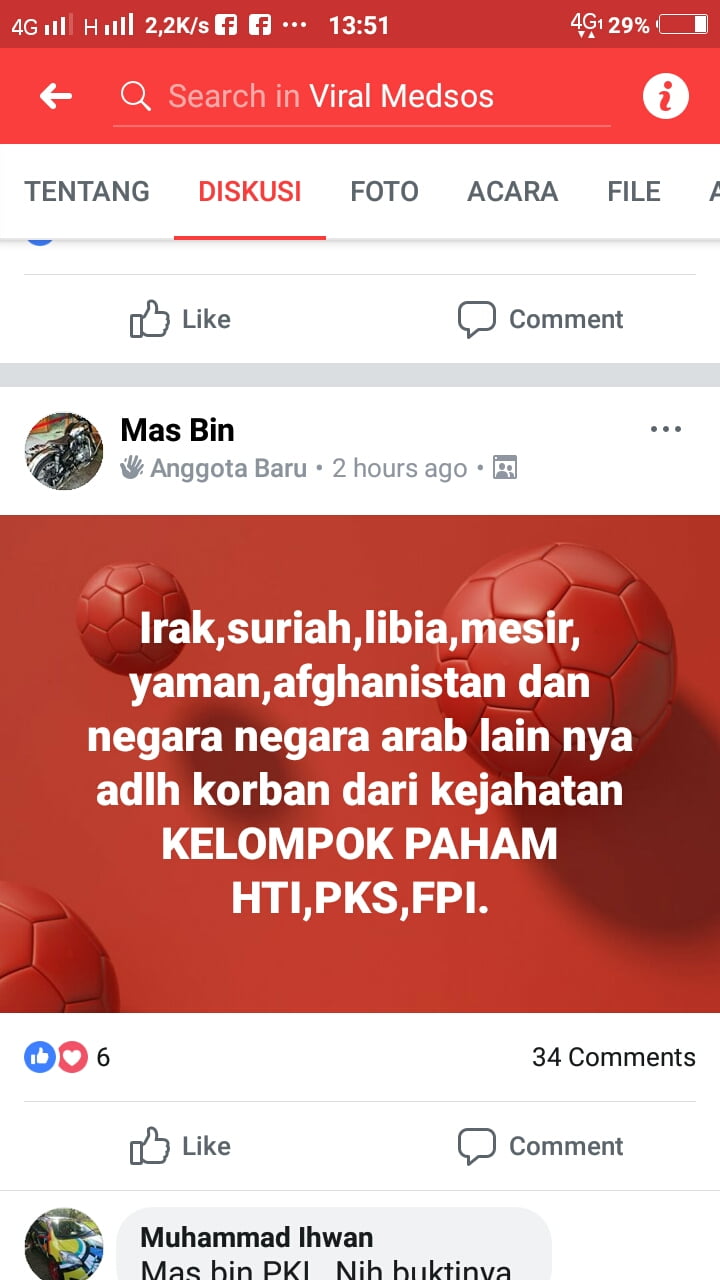This screenshot has width=720, height=1280.
Task: Click the heart reaction icon
Action: pyautogui.click(x=72, y=1057)
